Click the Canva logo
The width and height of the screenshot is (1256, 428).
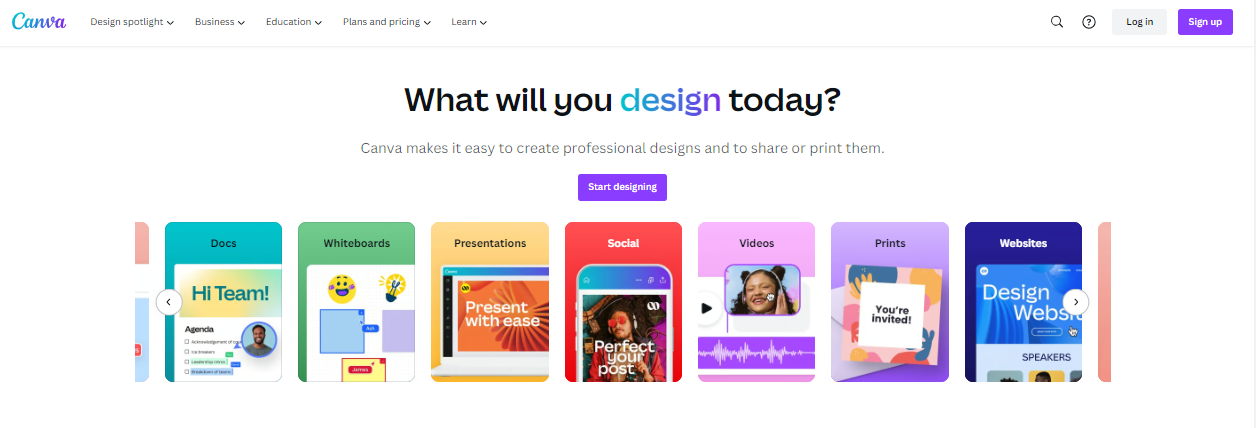pos(39,21)
